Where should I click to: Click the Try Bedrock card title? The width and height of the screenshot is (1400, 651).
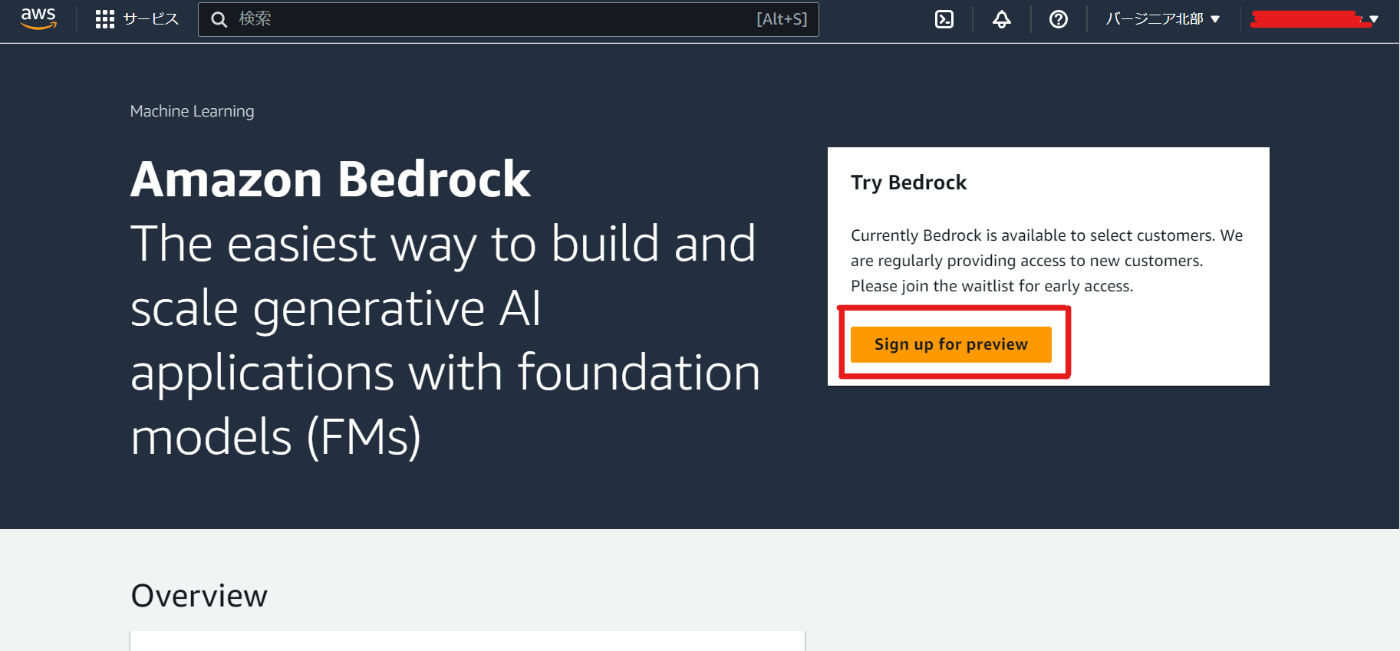[909, 182]
